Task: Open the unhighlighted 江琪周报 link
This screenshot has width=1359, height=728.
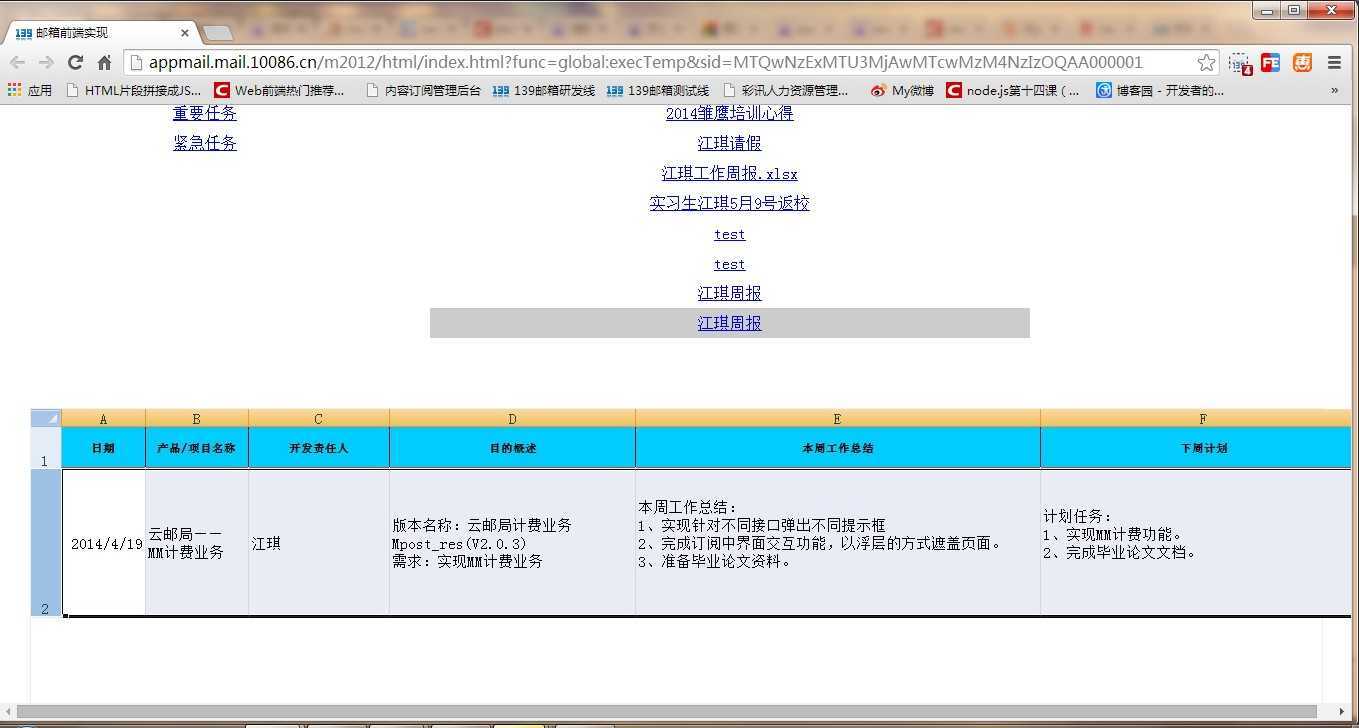Action: pos(729,293)
